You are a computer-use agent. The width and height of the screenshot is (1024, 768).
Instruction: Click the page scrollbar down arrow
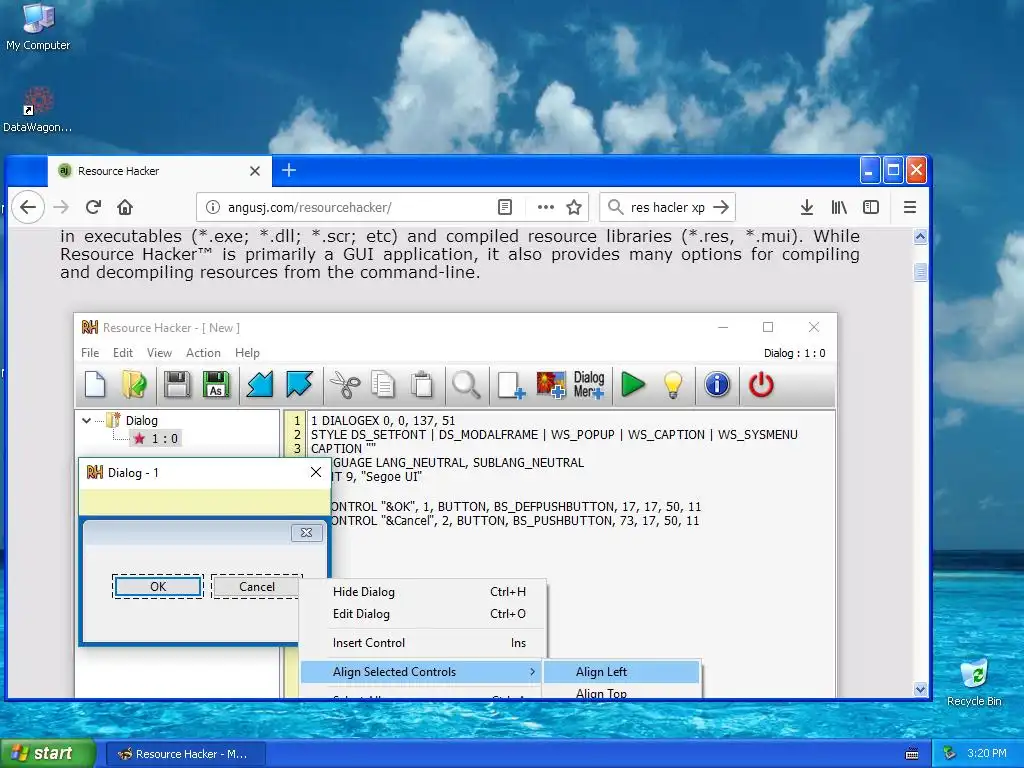[x=920, y=689]
